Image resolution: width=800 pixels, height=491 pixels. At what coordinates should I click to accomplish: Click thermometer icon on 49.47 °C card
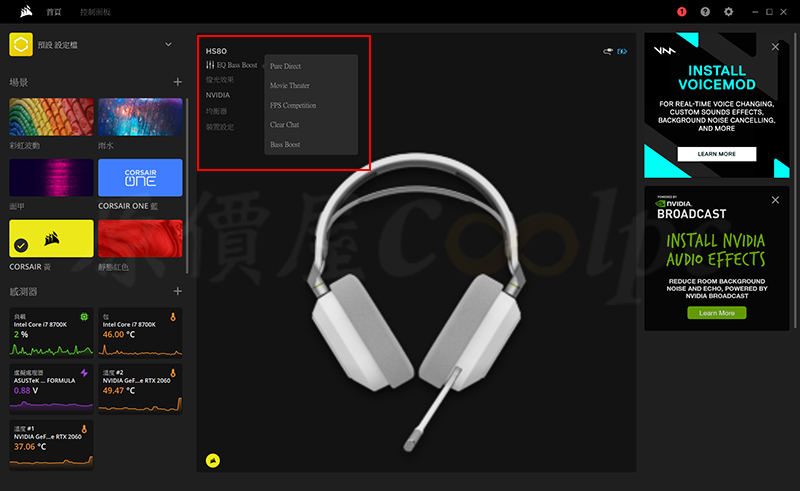173,373
